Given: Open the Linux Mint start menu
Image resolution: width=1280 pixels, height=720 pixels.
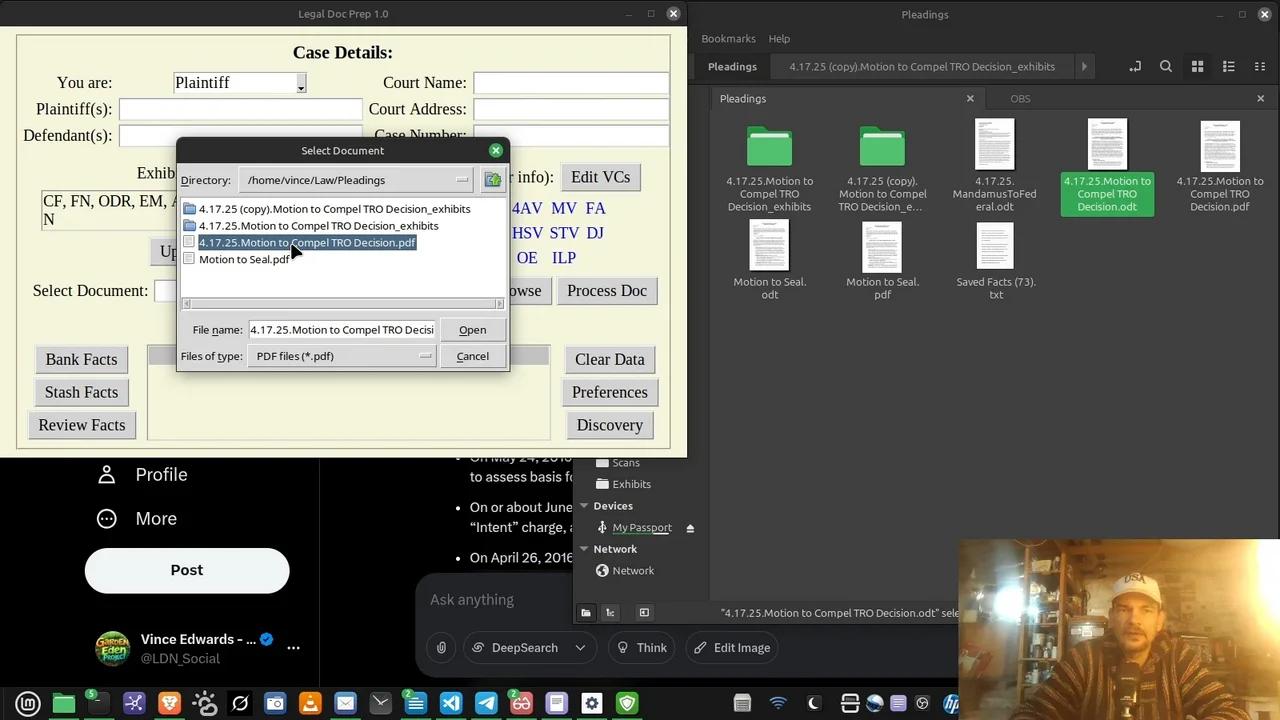Looking at the screenshot, I should [x=28, y=703].
